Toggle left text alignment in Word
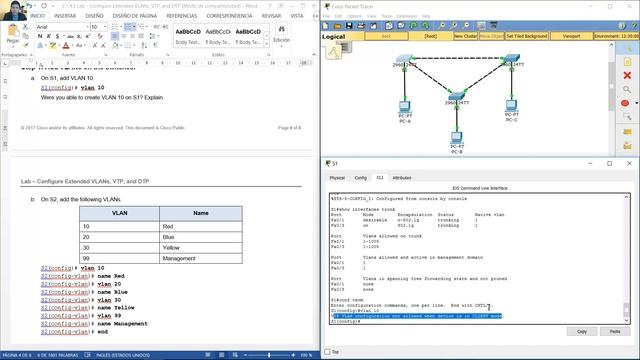640x360 pixels. tap(115, 36)
